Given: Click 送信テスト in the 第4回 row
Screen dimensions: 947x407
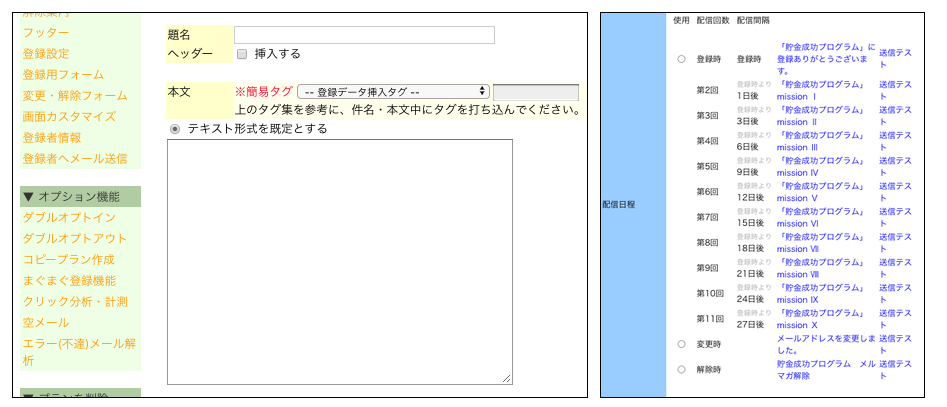Looking at the screenshot, I should click(x=895, y=141).
